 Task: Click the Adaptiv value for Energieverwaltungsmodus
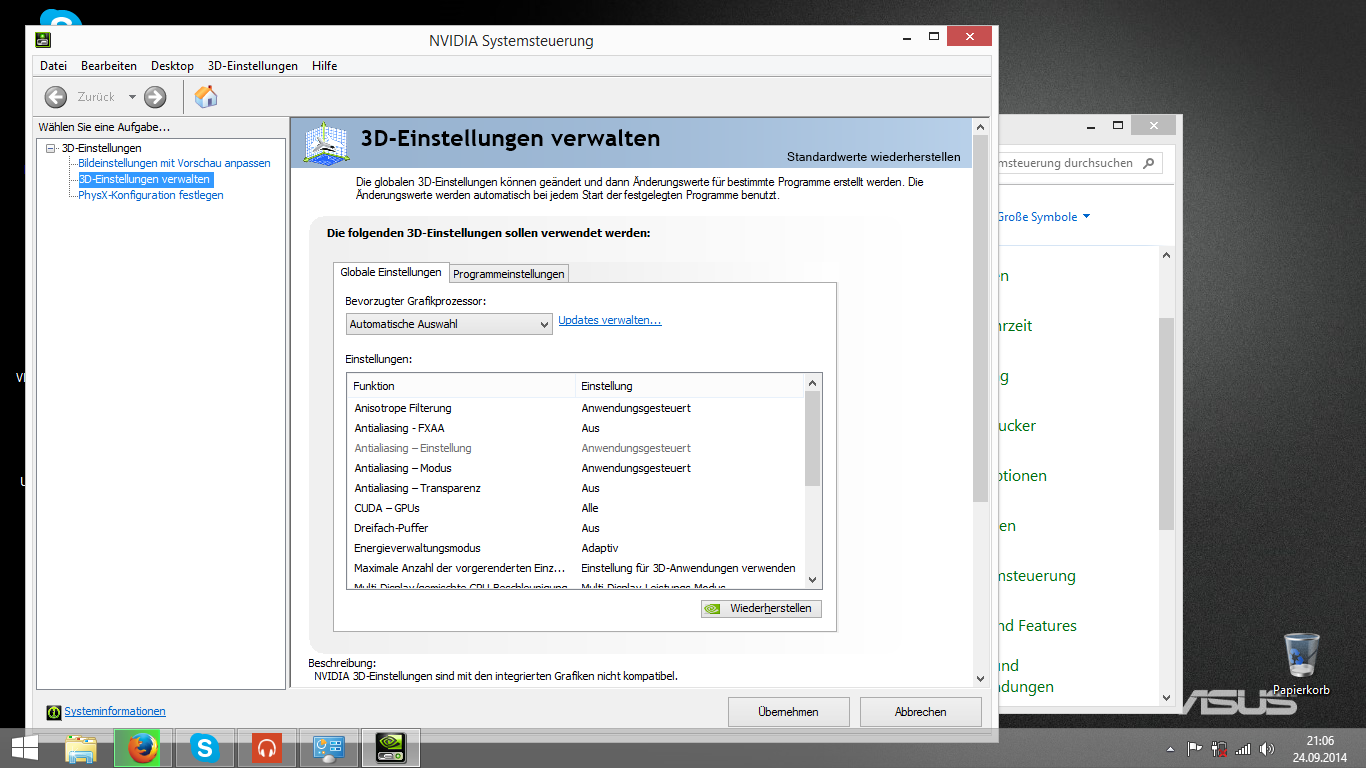pyautogui.click(x=600, y=548)
